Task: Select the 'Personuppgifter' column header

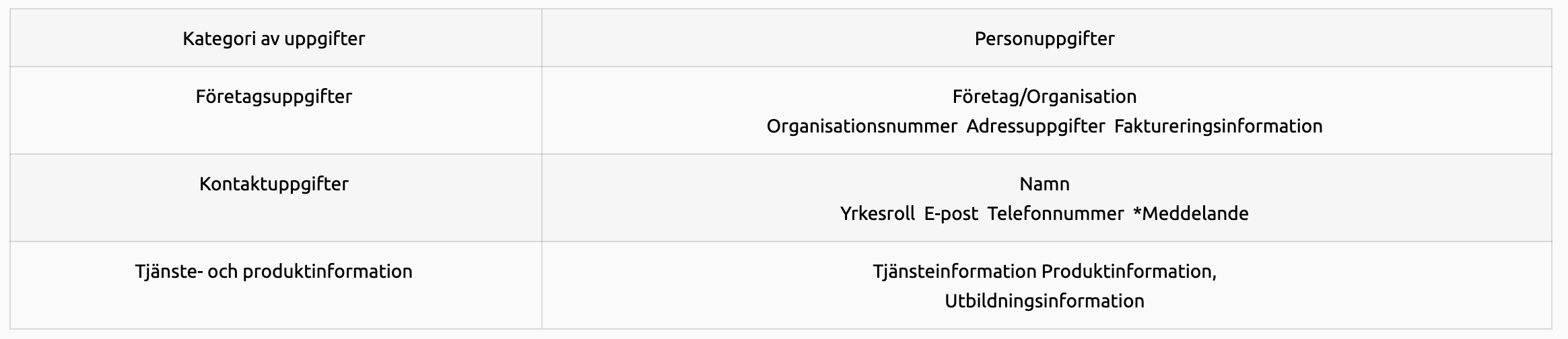Action: 1044,38
